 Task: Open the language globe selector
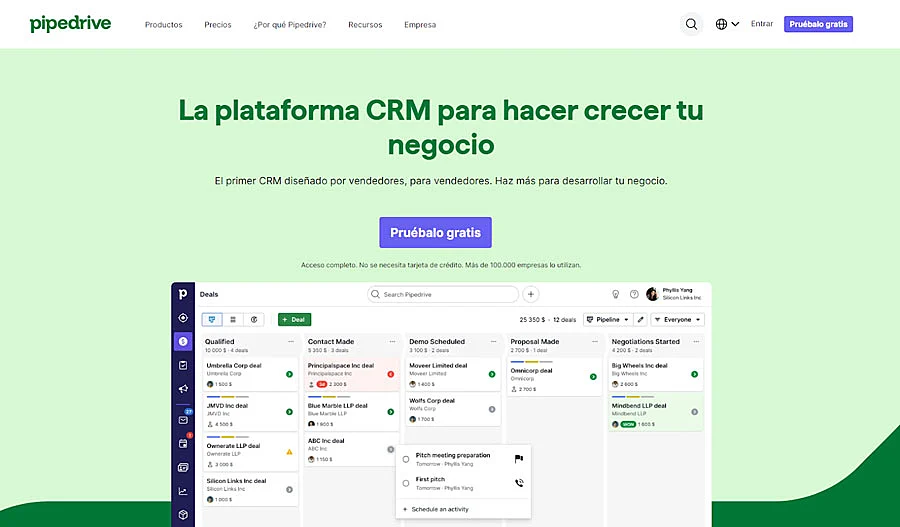tap(727, 24)
